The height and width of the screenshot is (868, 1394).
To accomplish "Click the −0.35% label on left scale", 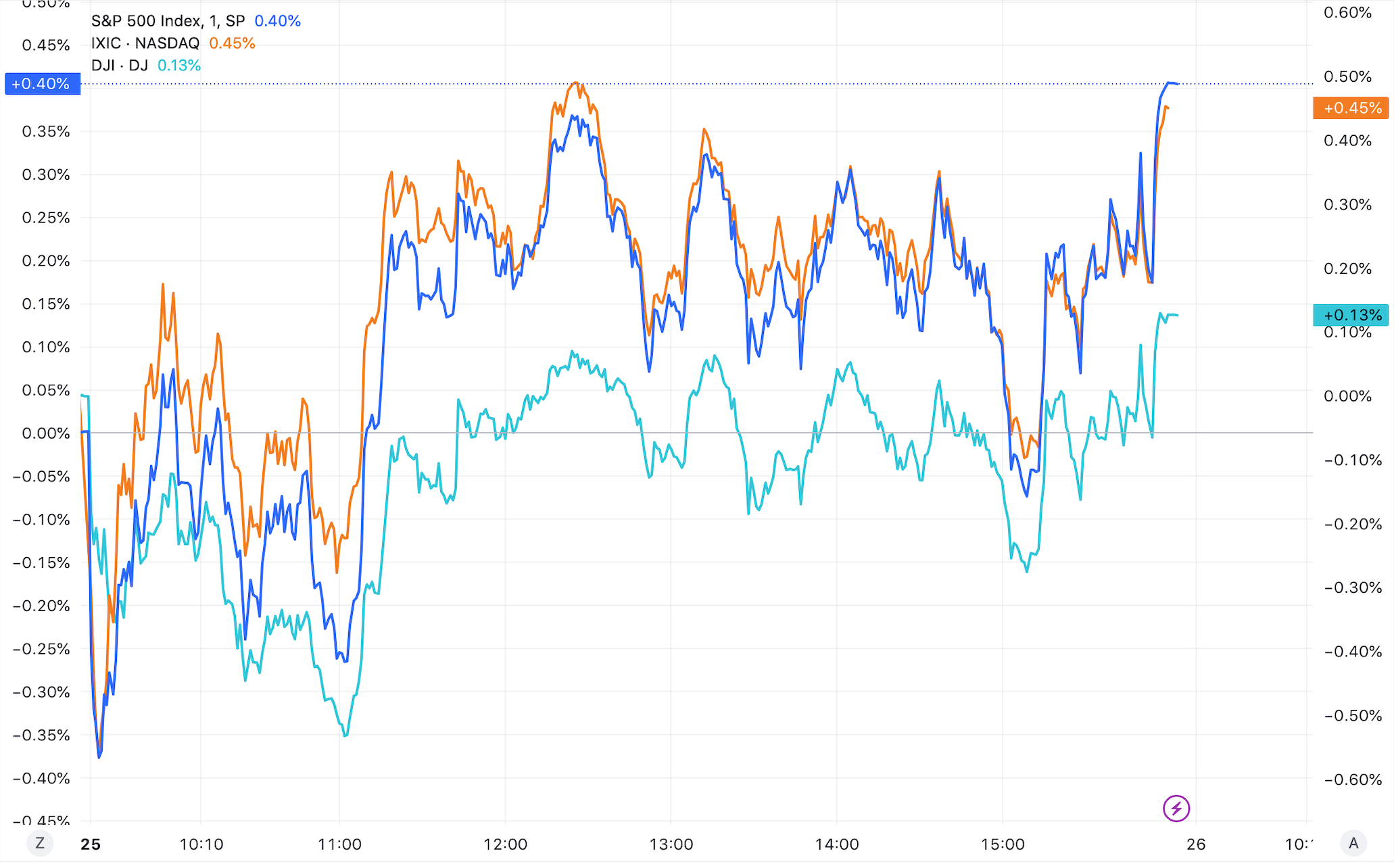I will point(42,736).
